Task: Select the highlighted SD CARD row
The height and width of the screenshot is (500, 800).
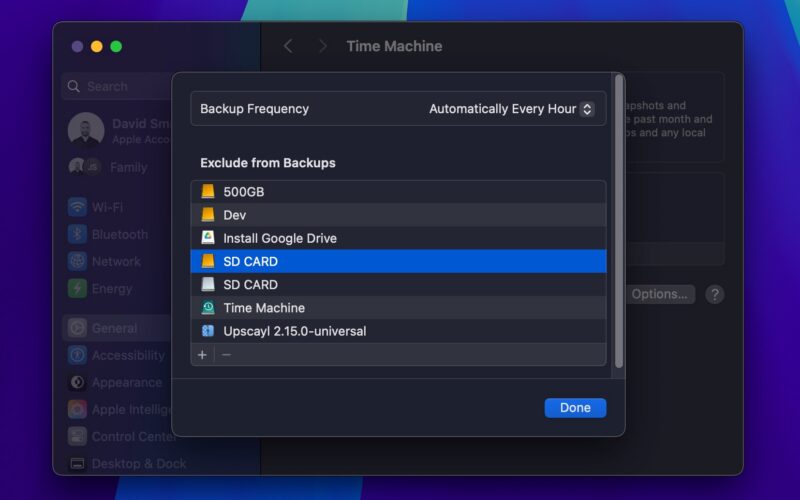Action: coord(398,261)
